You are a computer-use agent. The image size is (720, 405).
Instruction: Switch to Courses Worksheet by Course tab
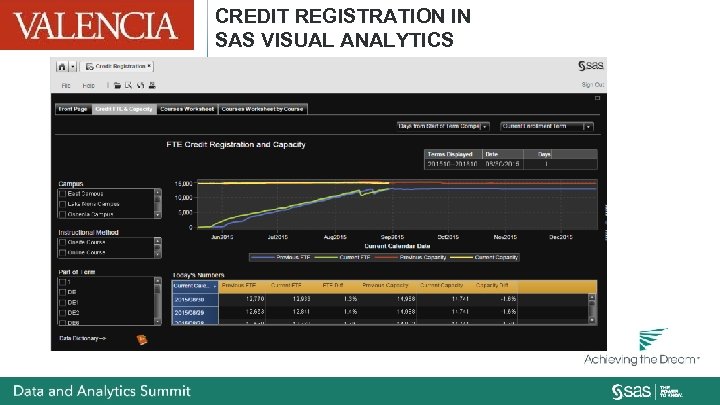[262, 109]
